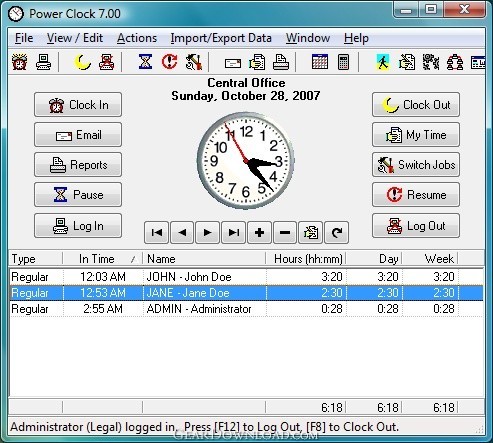Click the refresh arrow button
Screen dimensions: 493x443
pos(337,232)
